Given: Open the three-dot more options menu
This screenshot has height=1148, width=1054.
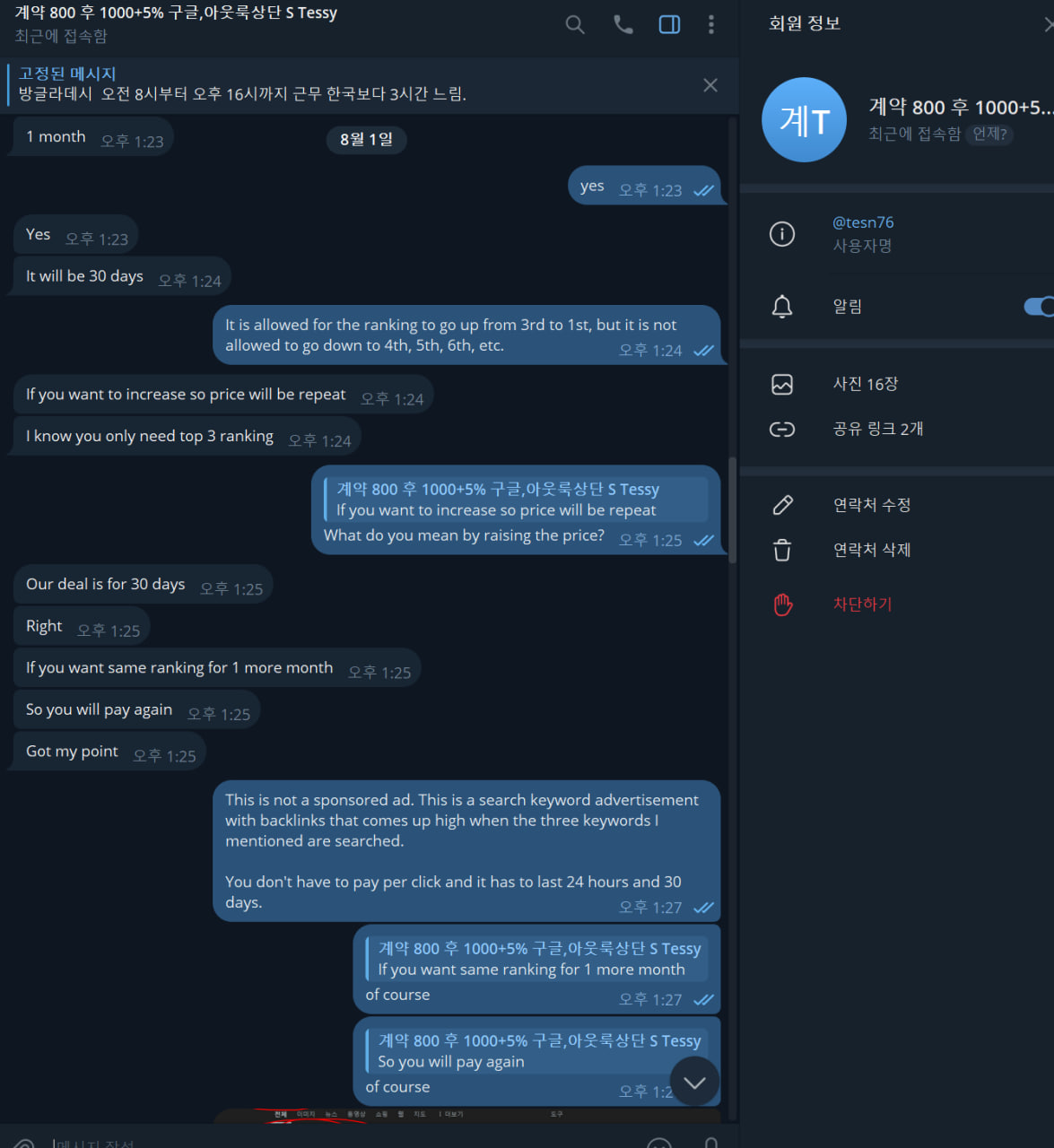Looking at the screenshot, I should tap(711, 24).
